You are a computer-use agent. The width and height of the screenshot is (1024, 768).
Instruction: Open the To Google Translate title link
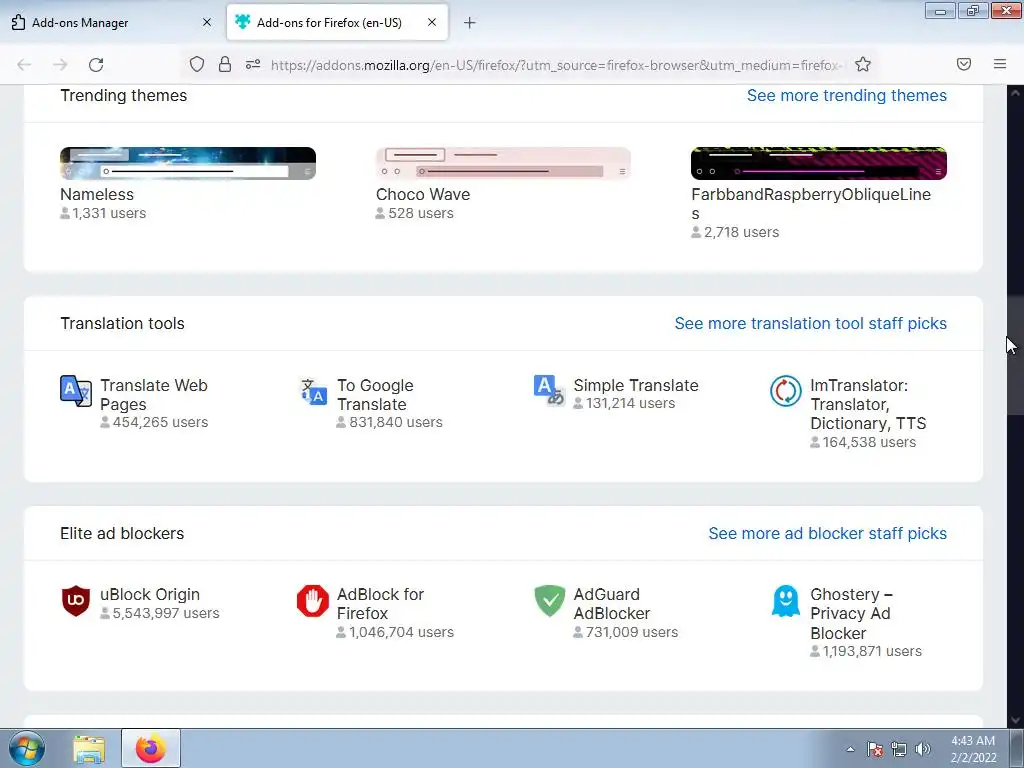pyautogui.click(x=376, y=394)
